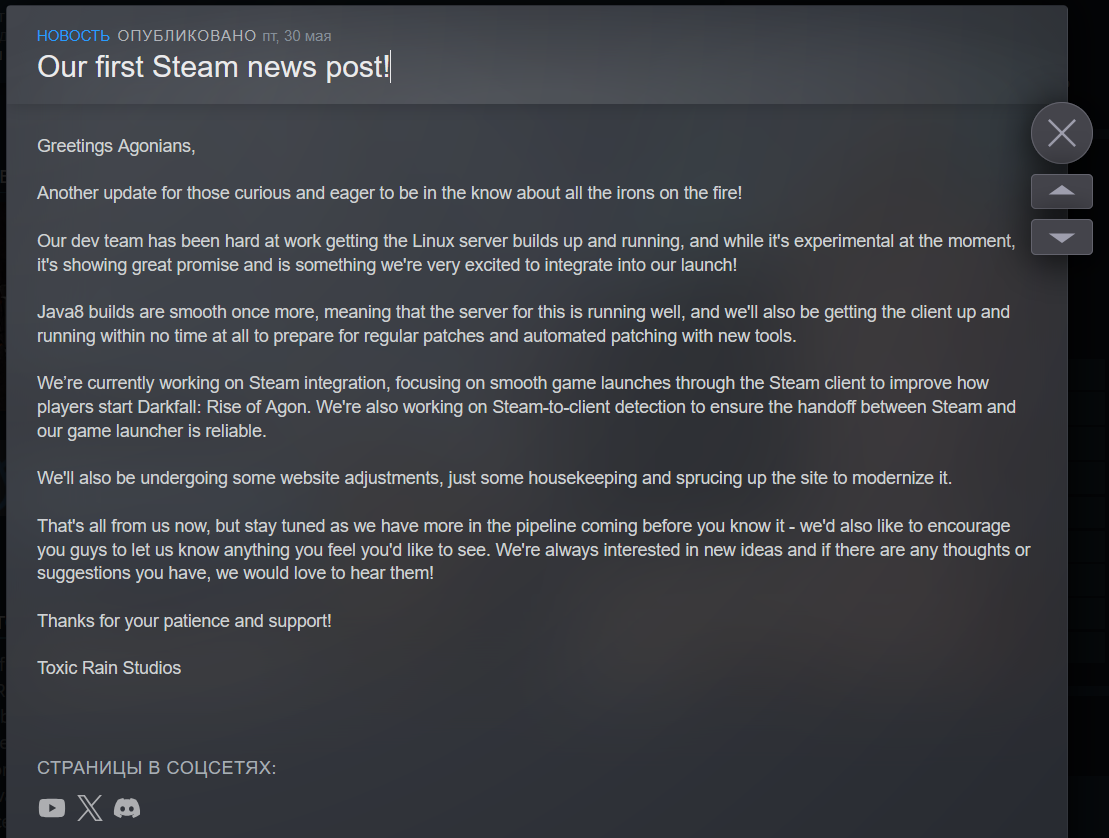
Task: Click the title Our first Steam news post!
Action: (213, 67)
